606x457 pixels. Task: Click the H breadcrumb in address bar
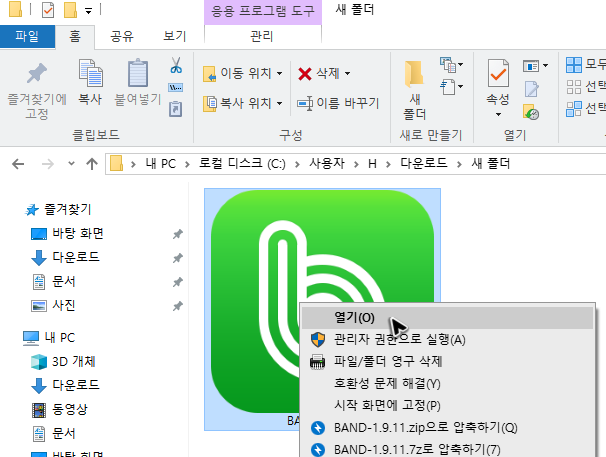click(x=372, y=164)
